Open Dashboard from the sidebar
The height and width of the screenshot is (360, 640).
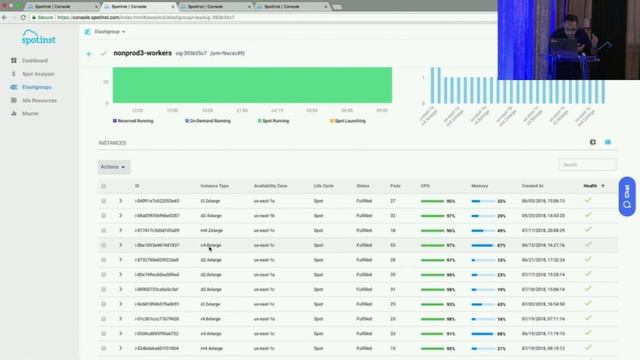pyautogui.click(x=35, y=60)
